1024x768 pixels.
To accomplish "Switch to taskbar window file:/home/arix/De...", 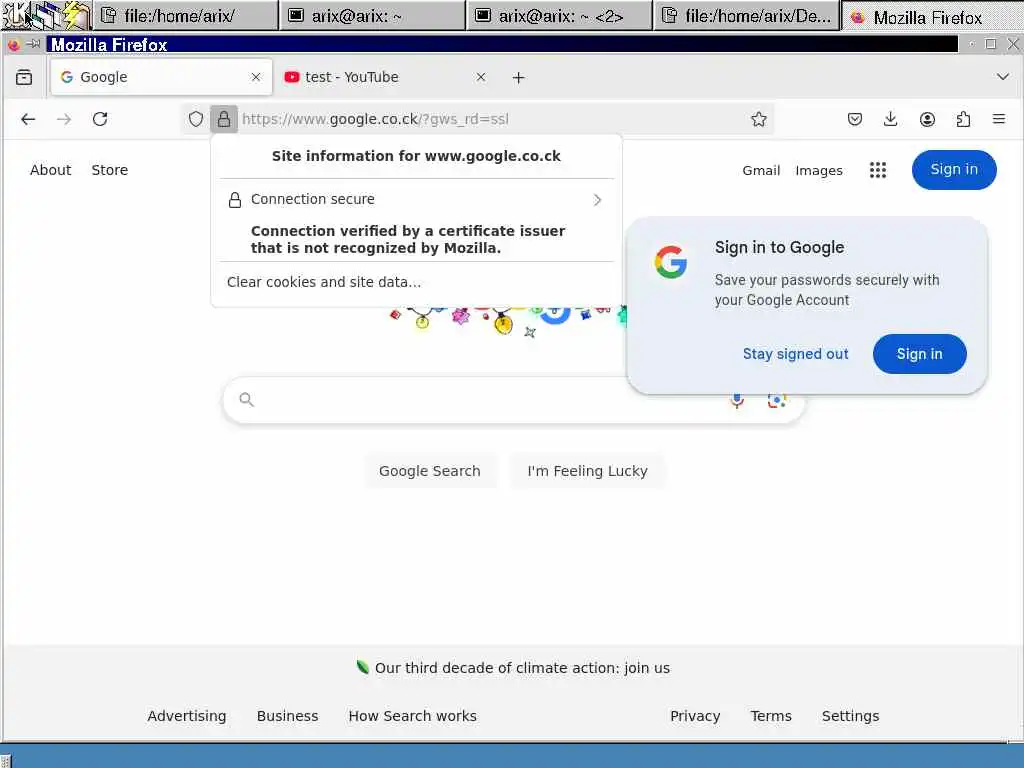I will [746, 16].
